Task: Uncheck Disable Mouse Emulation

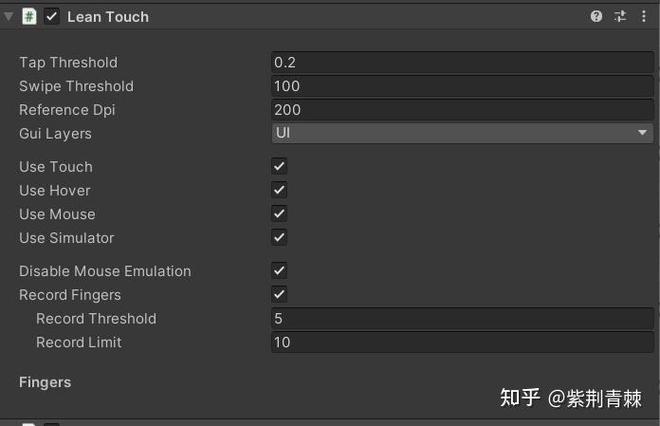Action: point(279,271)
